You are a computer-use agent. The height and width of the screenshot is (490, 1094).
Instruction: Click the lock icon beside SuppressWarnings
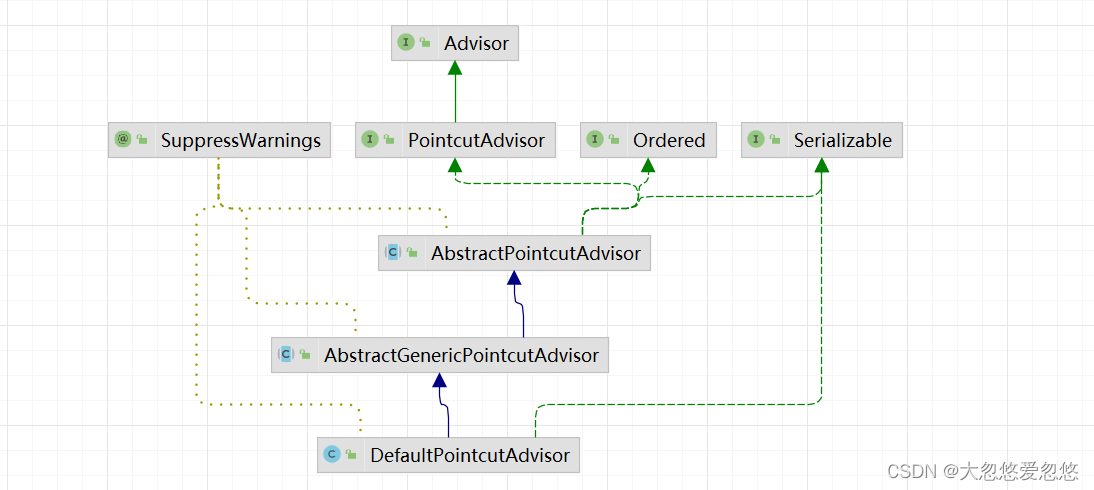(142, 140)
